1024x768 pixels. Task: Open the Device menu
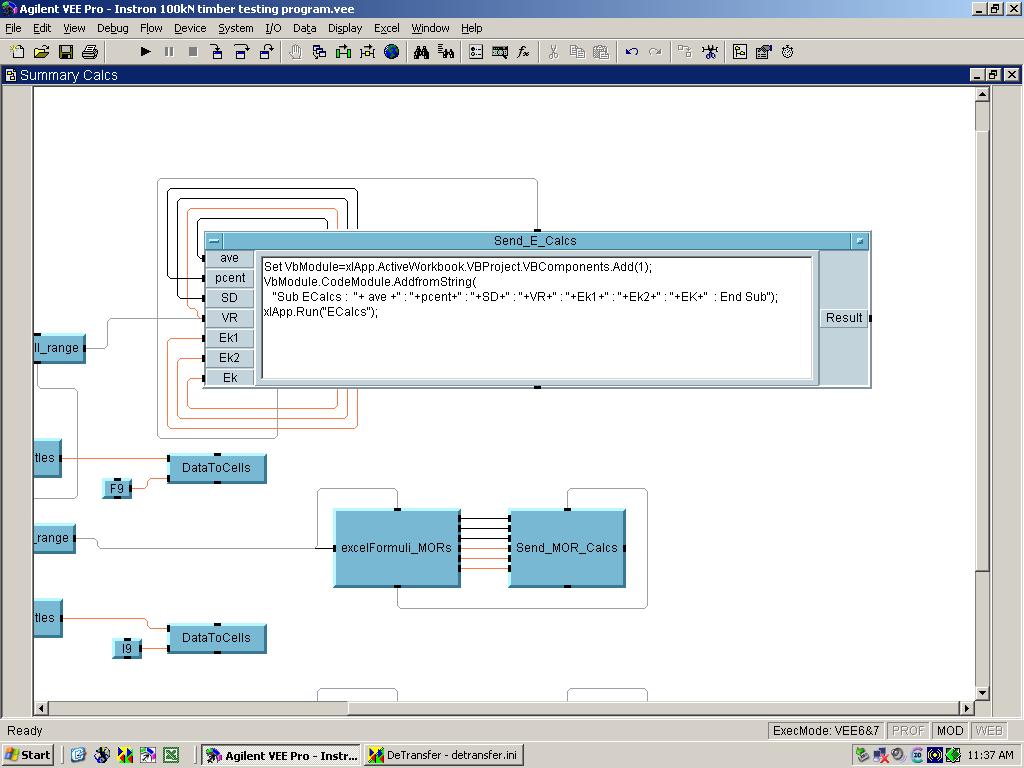click(x=190, y=28)
